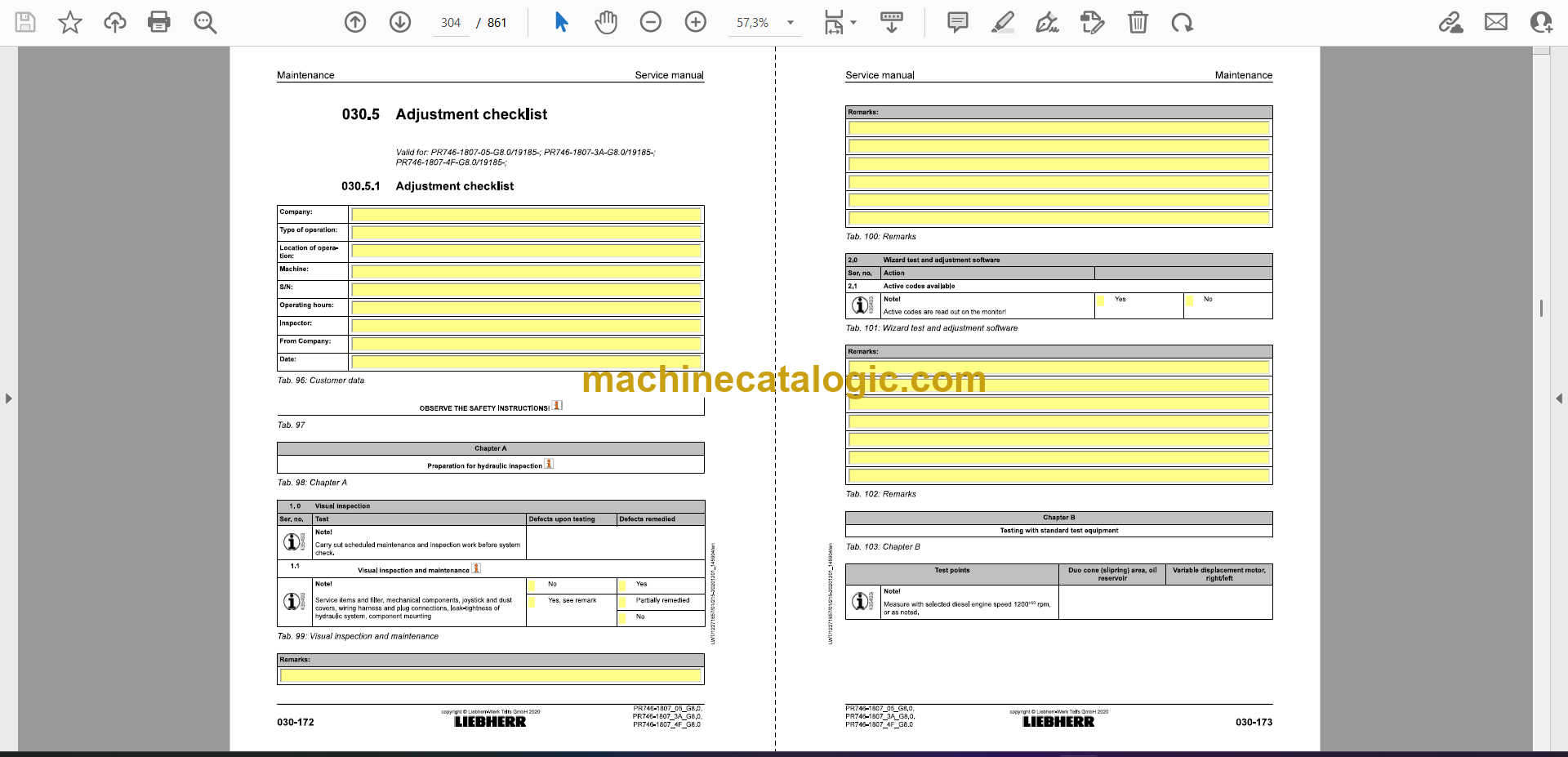Check 'No' box under Defects upon testing

[532, 585]
